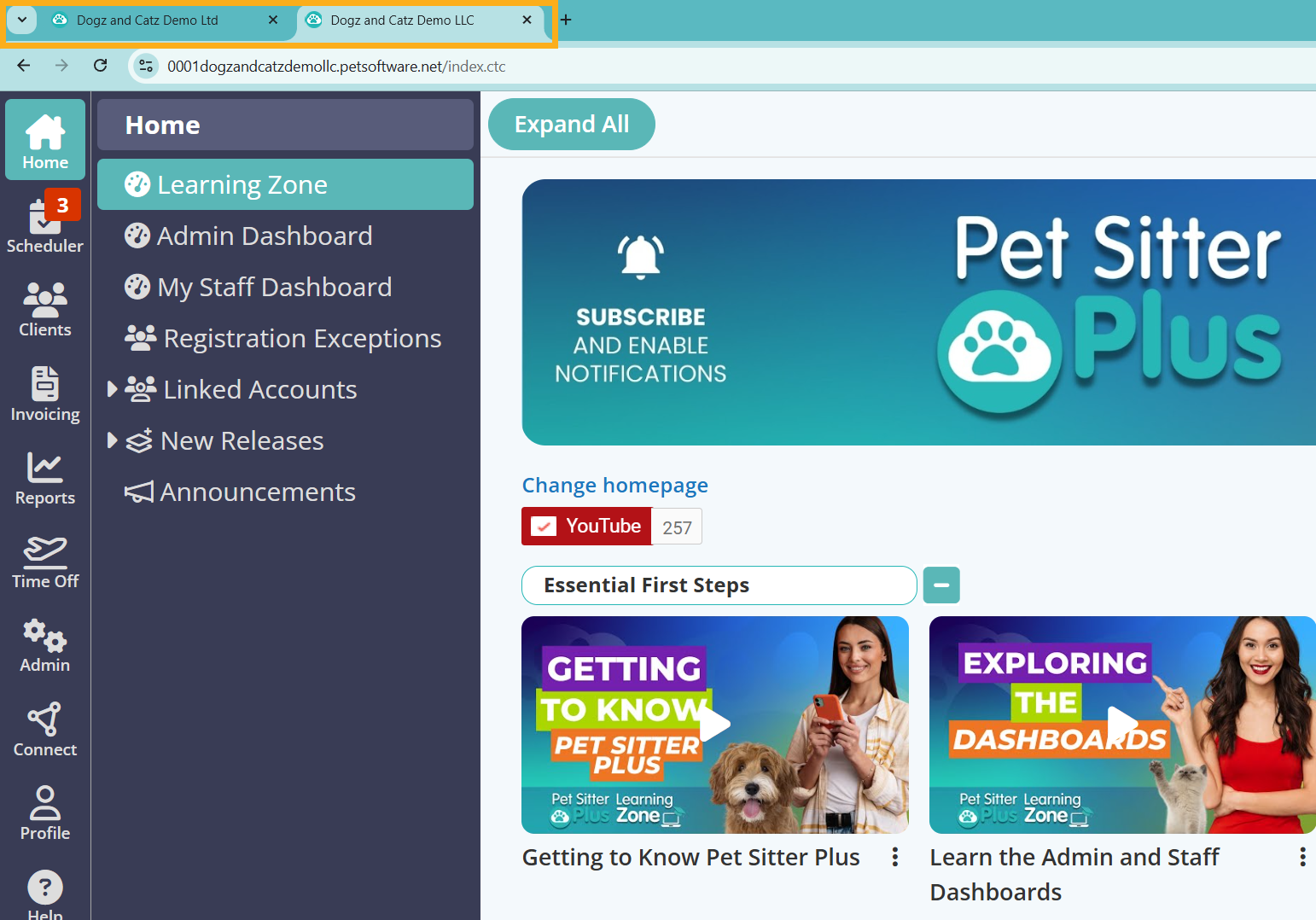Open the Invoicing section
Image resolution: width=1316 pixels, height=920 pixels.
pos(44,393)
